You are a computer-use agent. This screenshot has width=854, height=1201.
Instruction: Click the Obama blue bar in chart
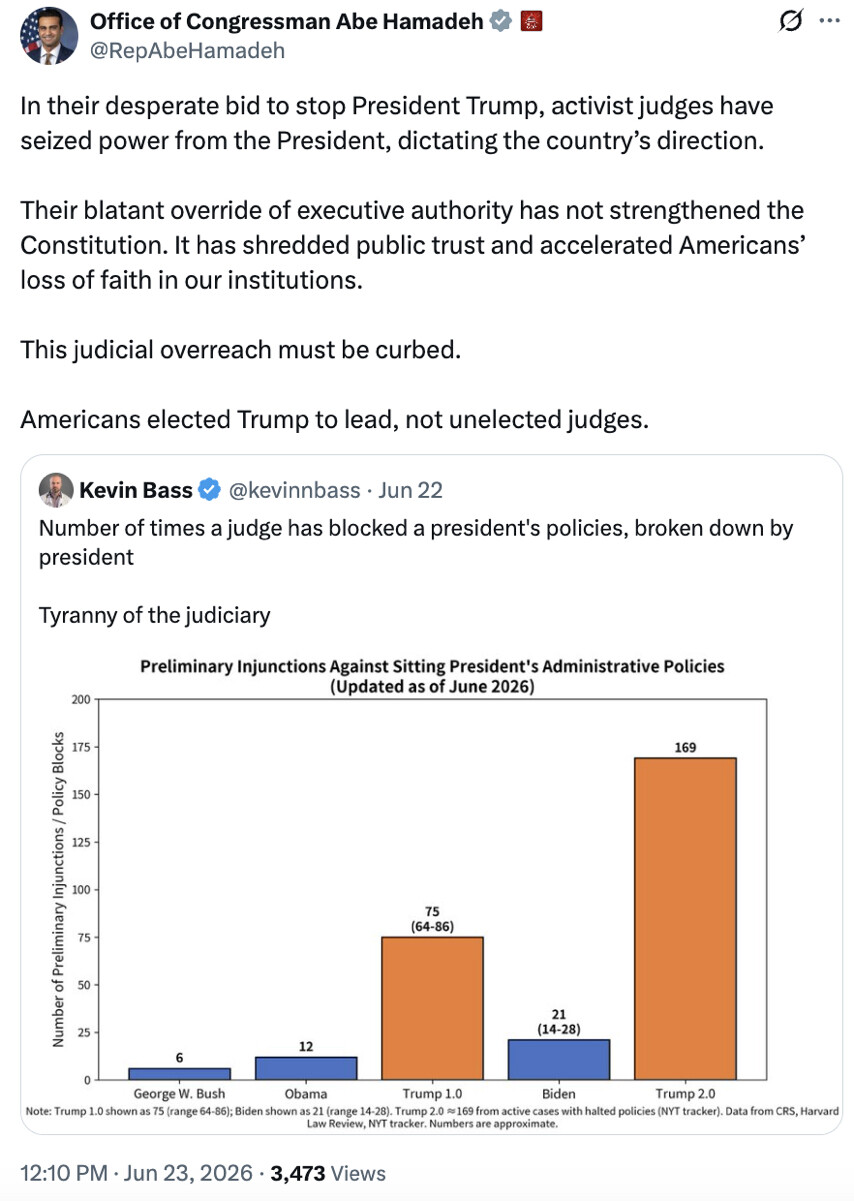306,1068
